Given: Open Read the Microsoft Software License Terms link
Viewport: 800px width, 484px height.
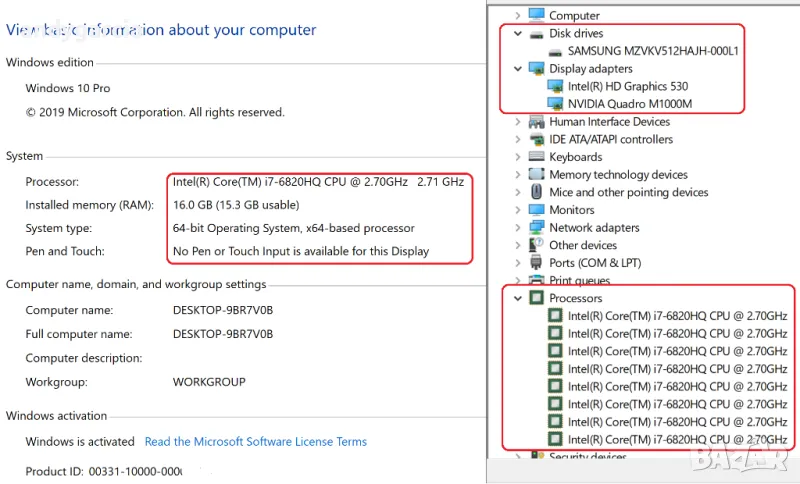Looking at the screenshot, I should [255, 442].
